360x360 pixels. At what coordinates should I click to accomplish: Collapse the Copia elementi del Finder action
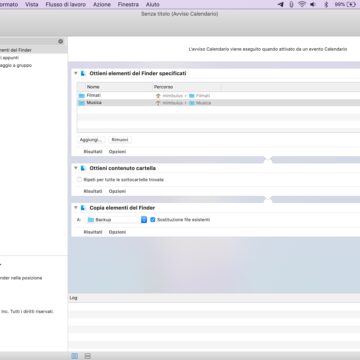(x=76, y=208)
